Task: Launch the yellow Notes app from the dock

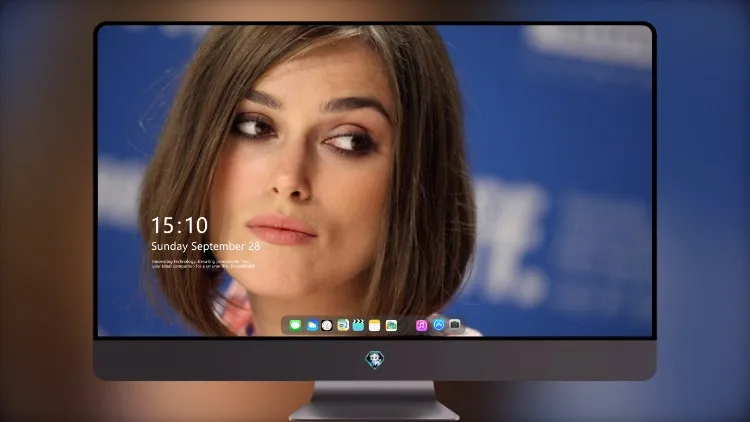Action: coord(375,325)
